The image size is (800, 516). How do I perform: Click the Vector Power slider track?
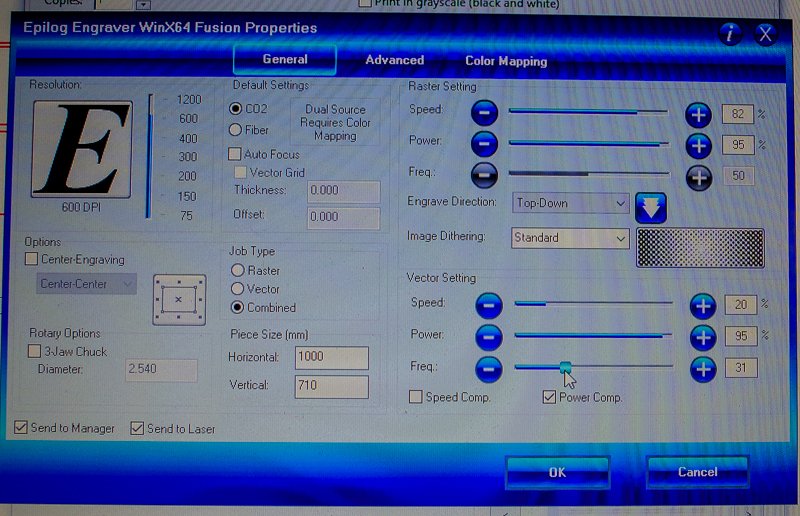click(593, 335)
